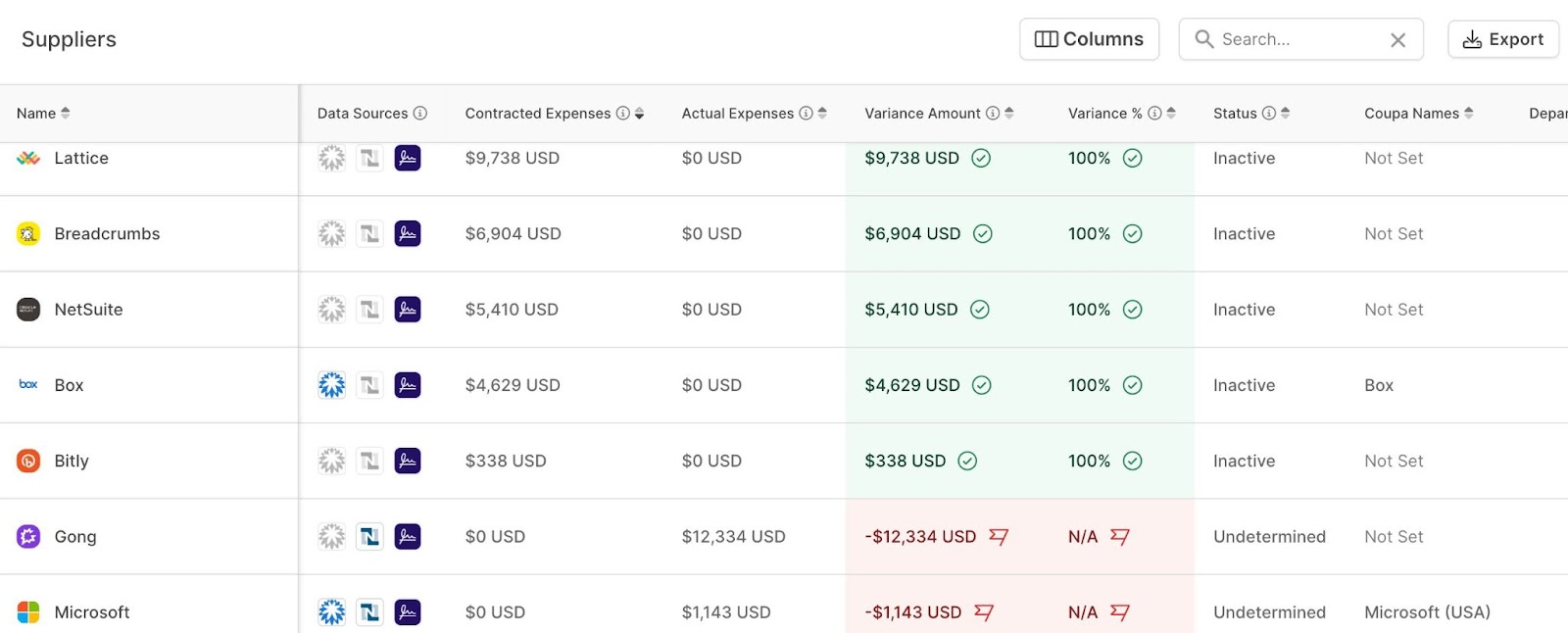Screen dimensions: 1568x633
Task: Open the NetSuite supplier name
Action: (88, 310)
